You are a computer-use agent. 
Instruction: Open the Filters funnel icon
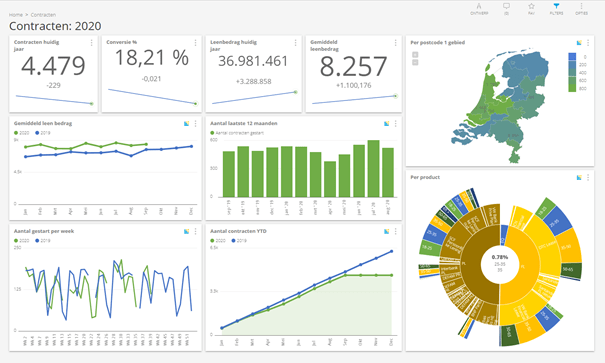coord(556,8)
